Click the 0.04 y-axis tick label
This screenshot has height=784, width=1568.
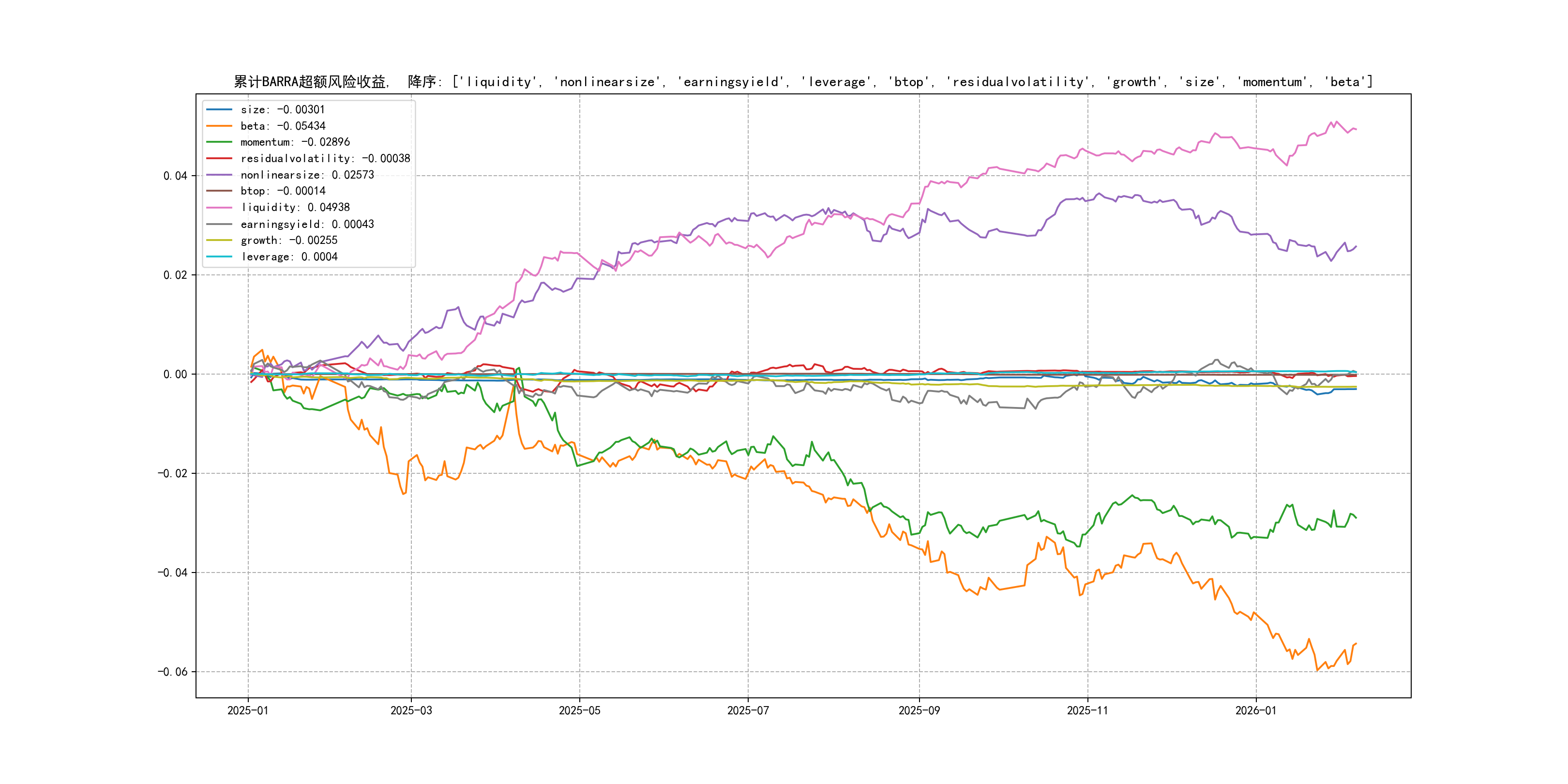click(x=175, y=176)
